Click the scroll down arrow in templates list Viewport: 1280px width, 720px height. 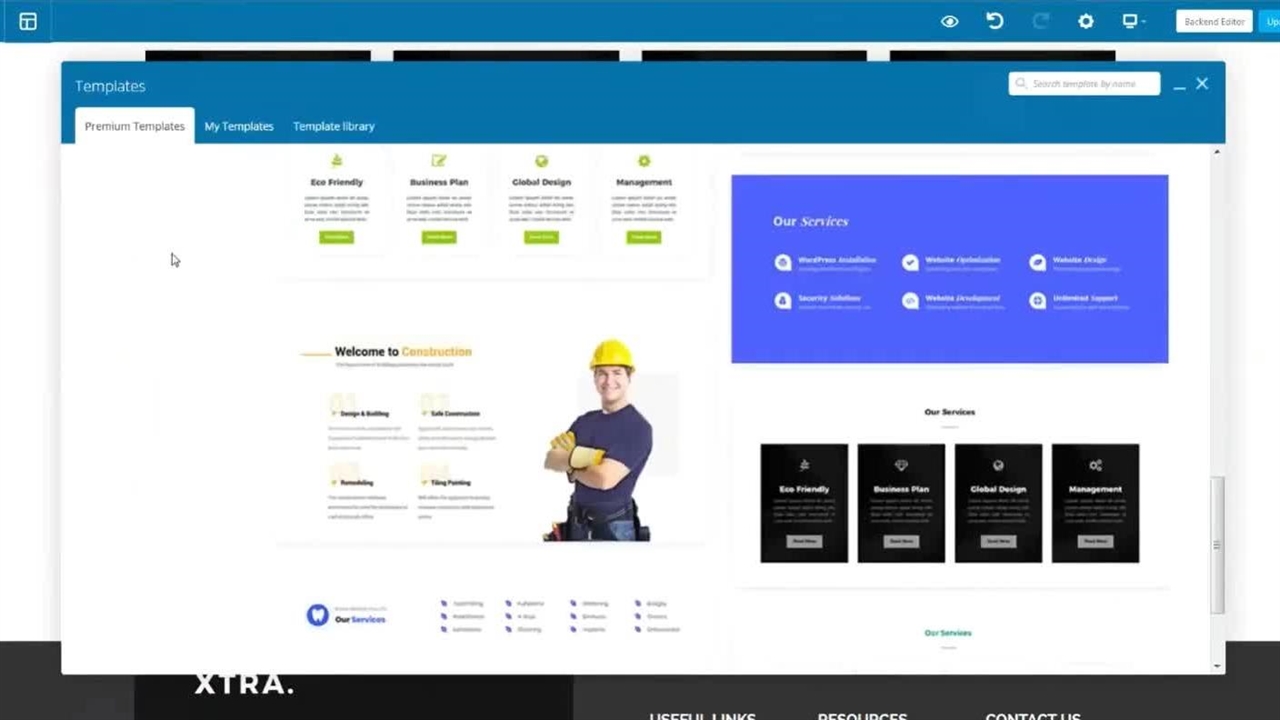(x=1217, y=665)
